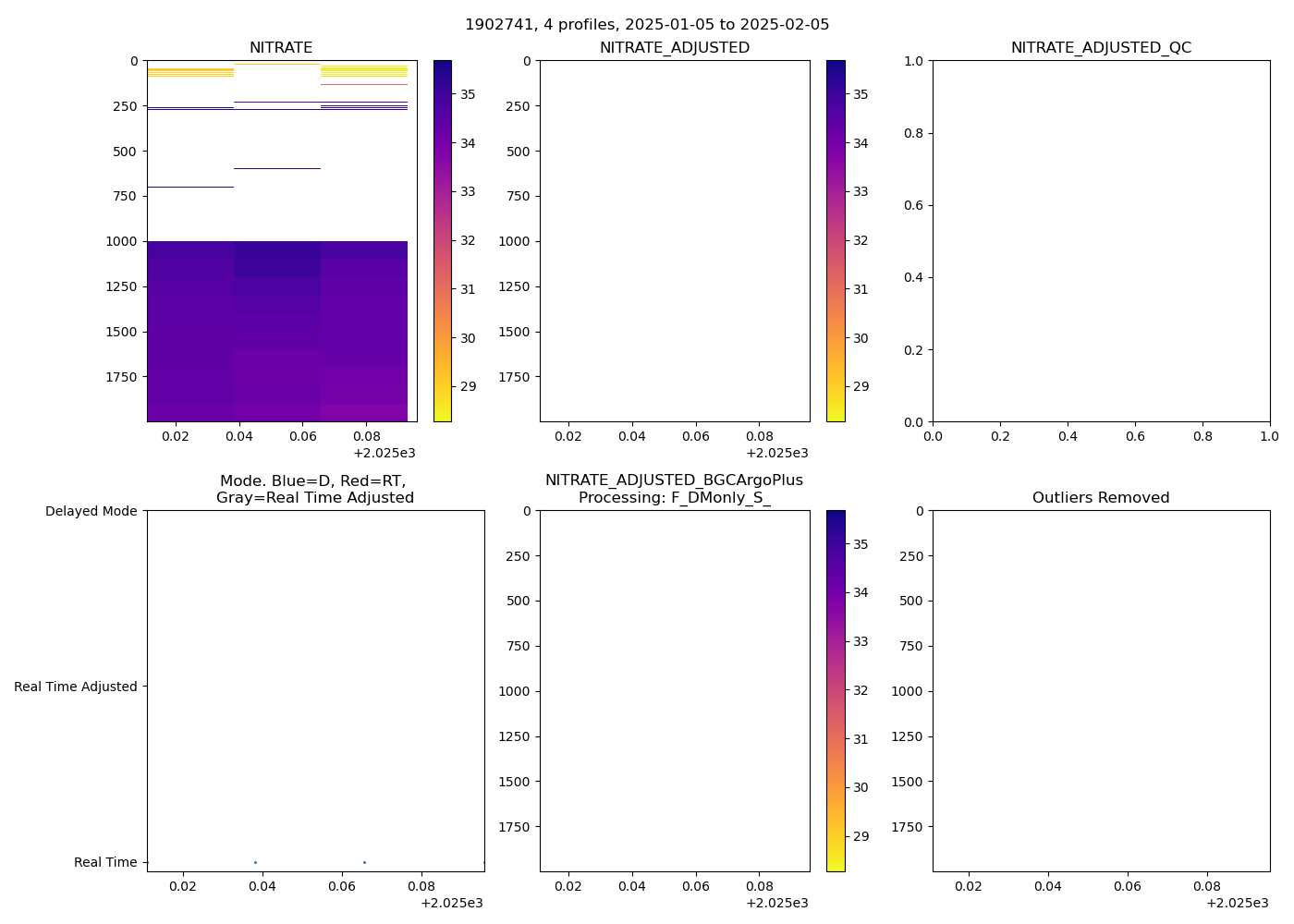Click the colorbar beside the NITRATE heatmap
1294x924 pixels.
coord(443,240)
